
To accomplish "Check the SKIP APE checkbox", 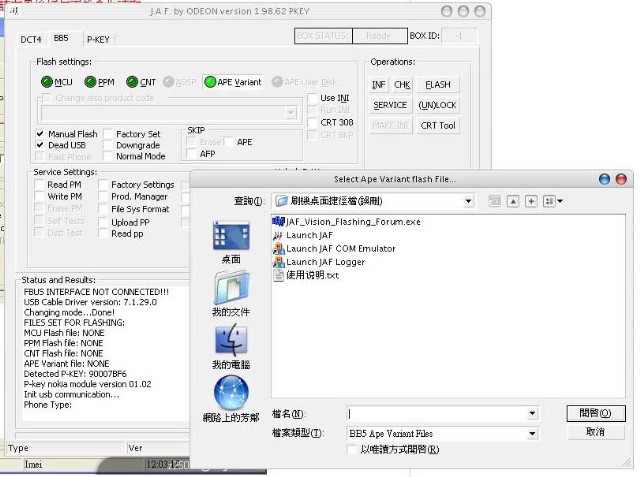I will tap(229, 142).
